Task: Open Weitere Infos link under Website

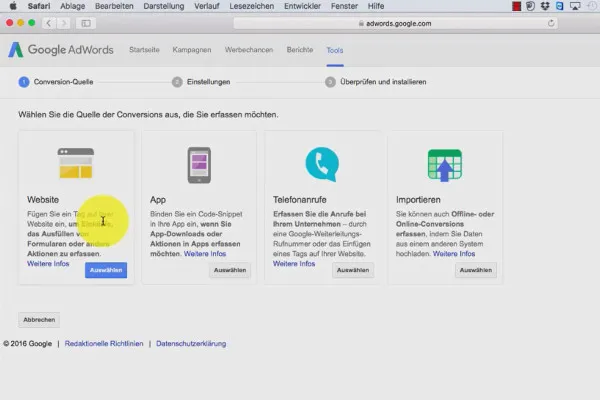Action: click(48, 264)
